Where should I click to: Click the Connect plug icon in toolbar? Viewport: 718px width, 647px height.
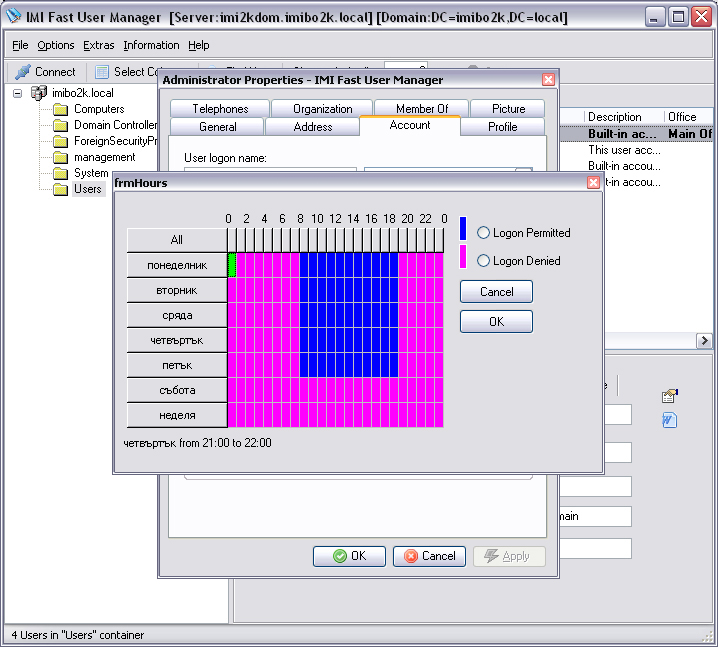23,72
